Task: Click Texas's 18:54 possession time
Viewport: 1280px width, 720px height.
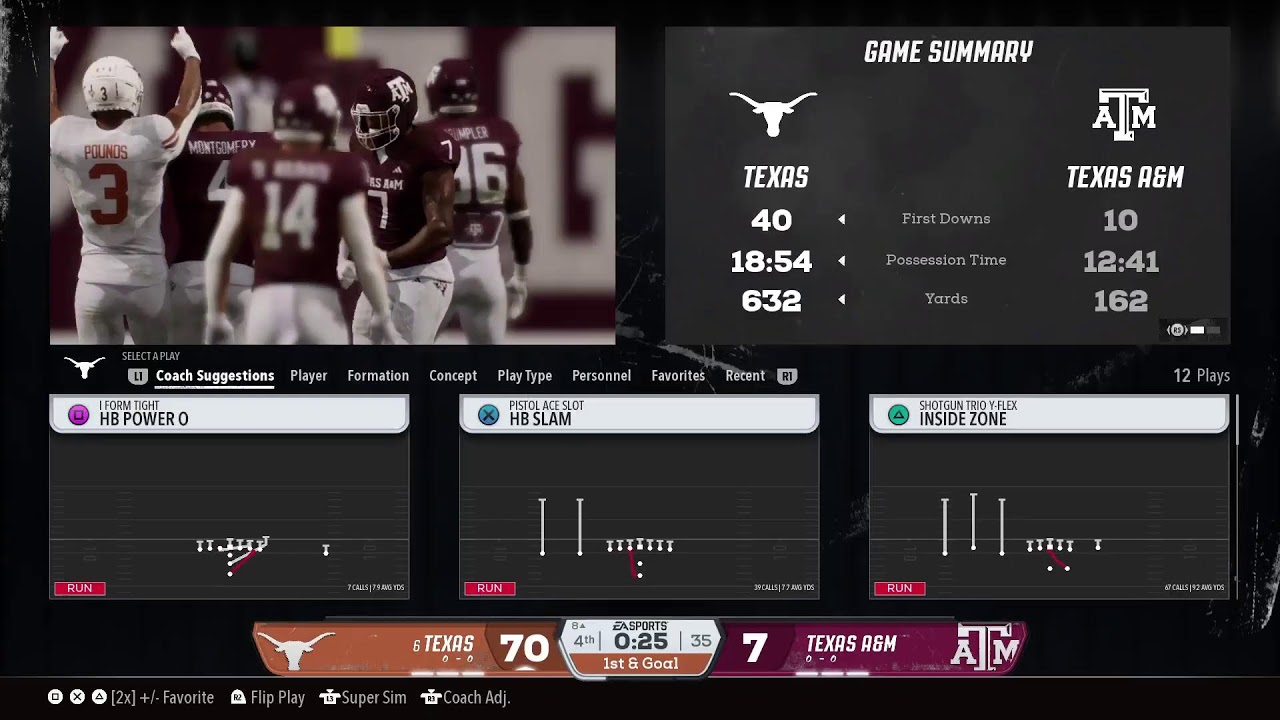Action: tap(771, 262)
